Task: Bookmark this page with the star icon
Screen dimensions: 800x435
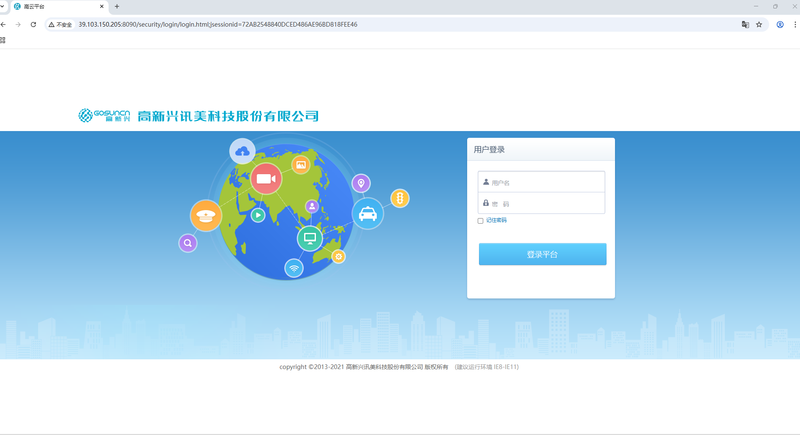Action: 759,25
